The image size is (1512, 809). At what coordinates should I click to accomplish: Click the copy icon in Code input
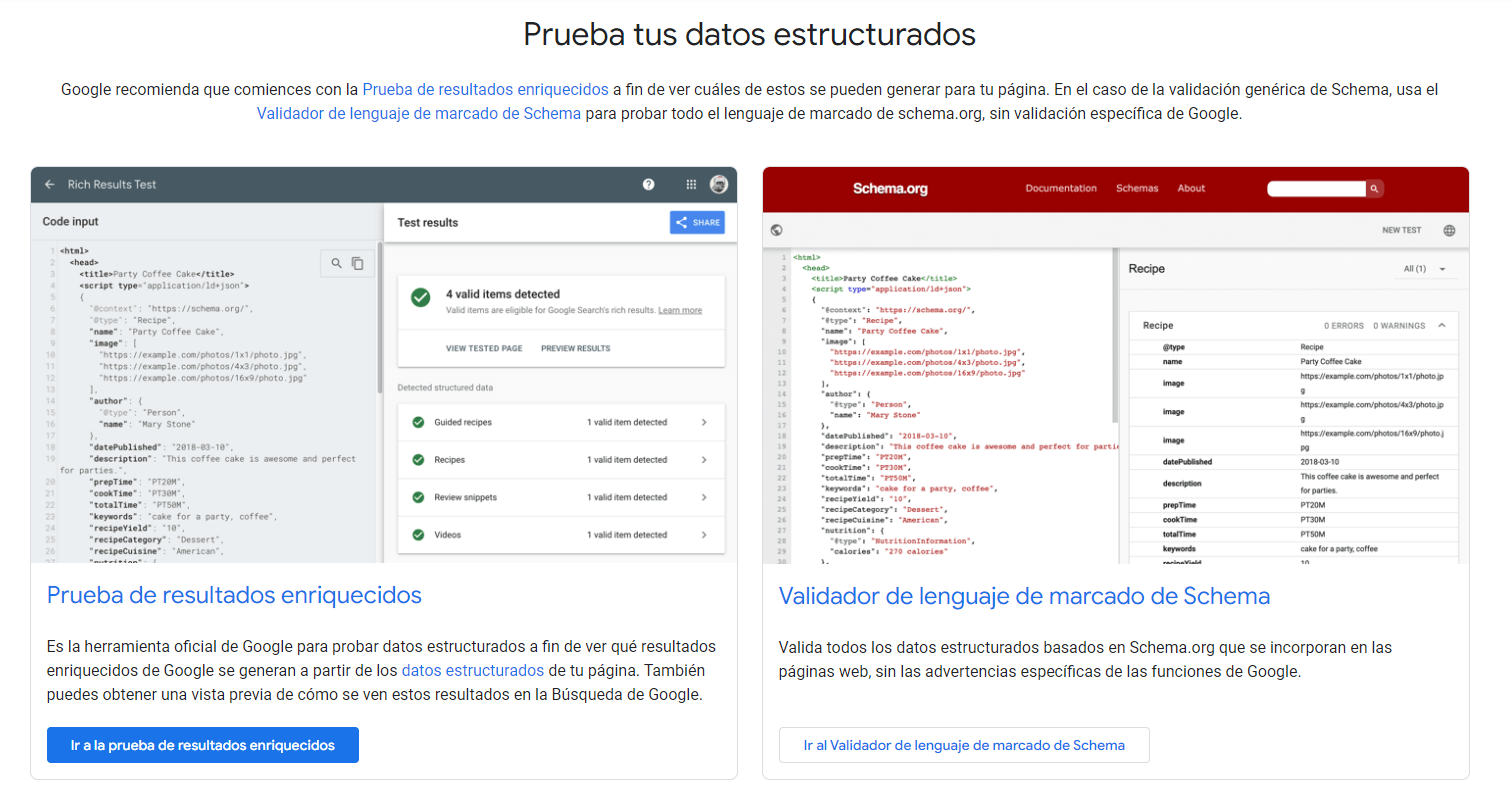tap(357, 263)
